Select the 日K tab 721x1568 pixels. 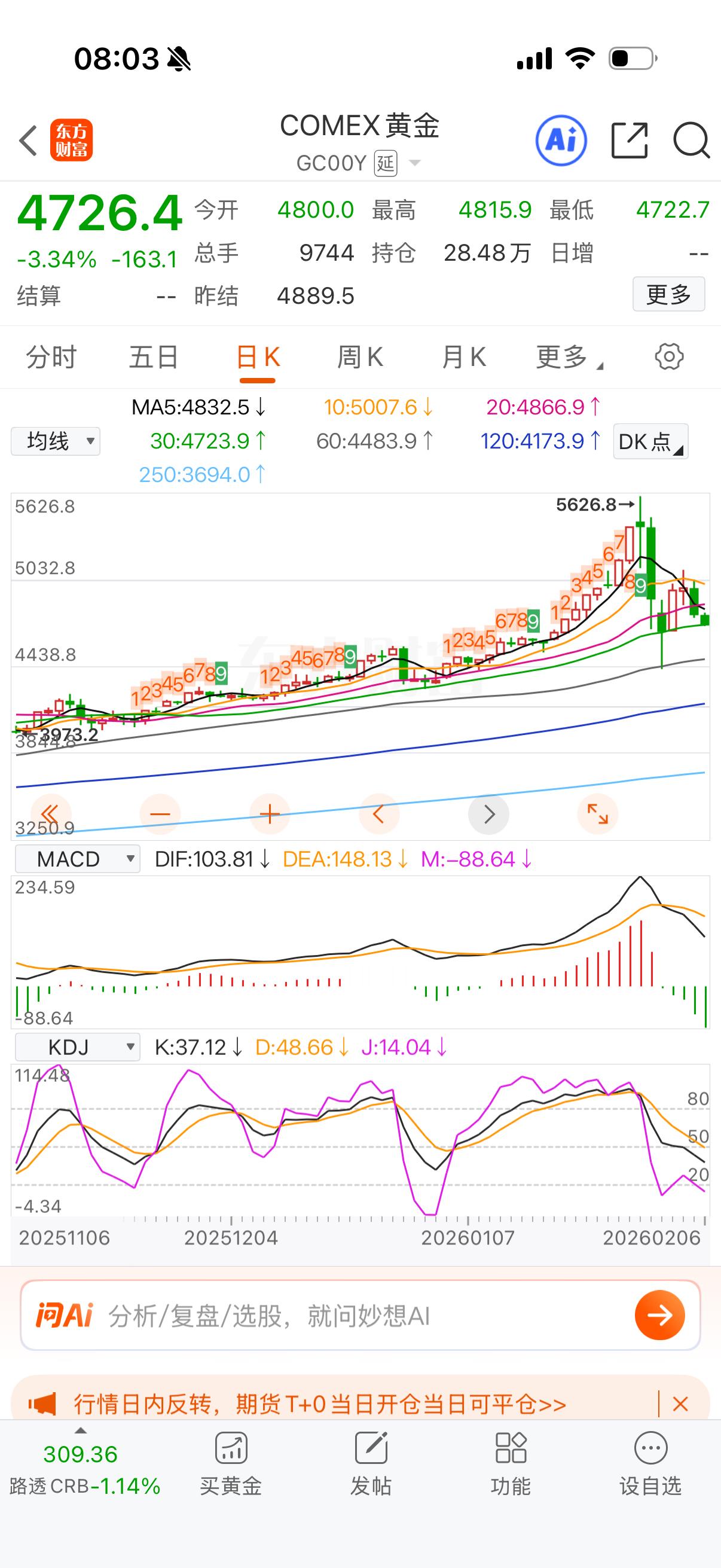[x=258, y=357]
